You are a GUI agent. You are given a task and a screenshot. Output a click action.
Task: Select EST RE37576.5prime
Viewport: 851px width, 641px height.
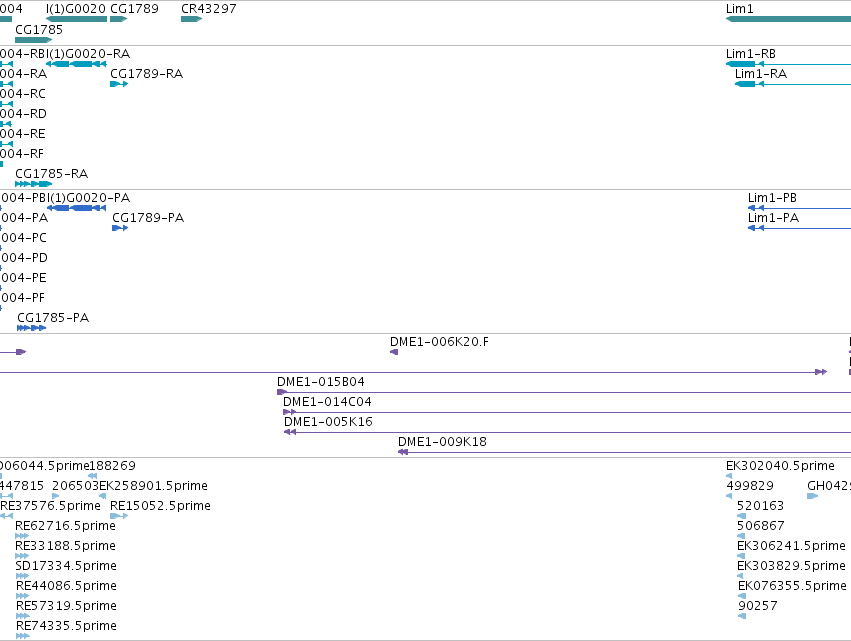(6, 516)
